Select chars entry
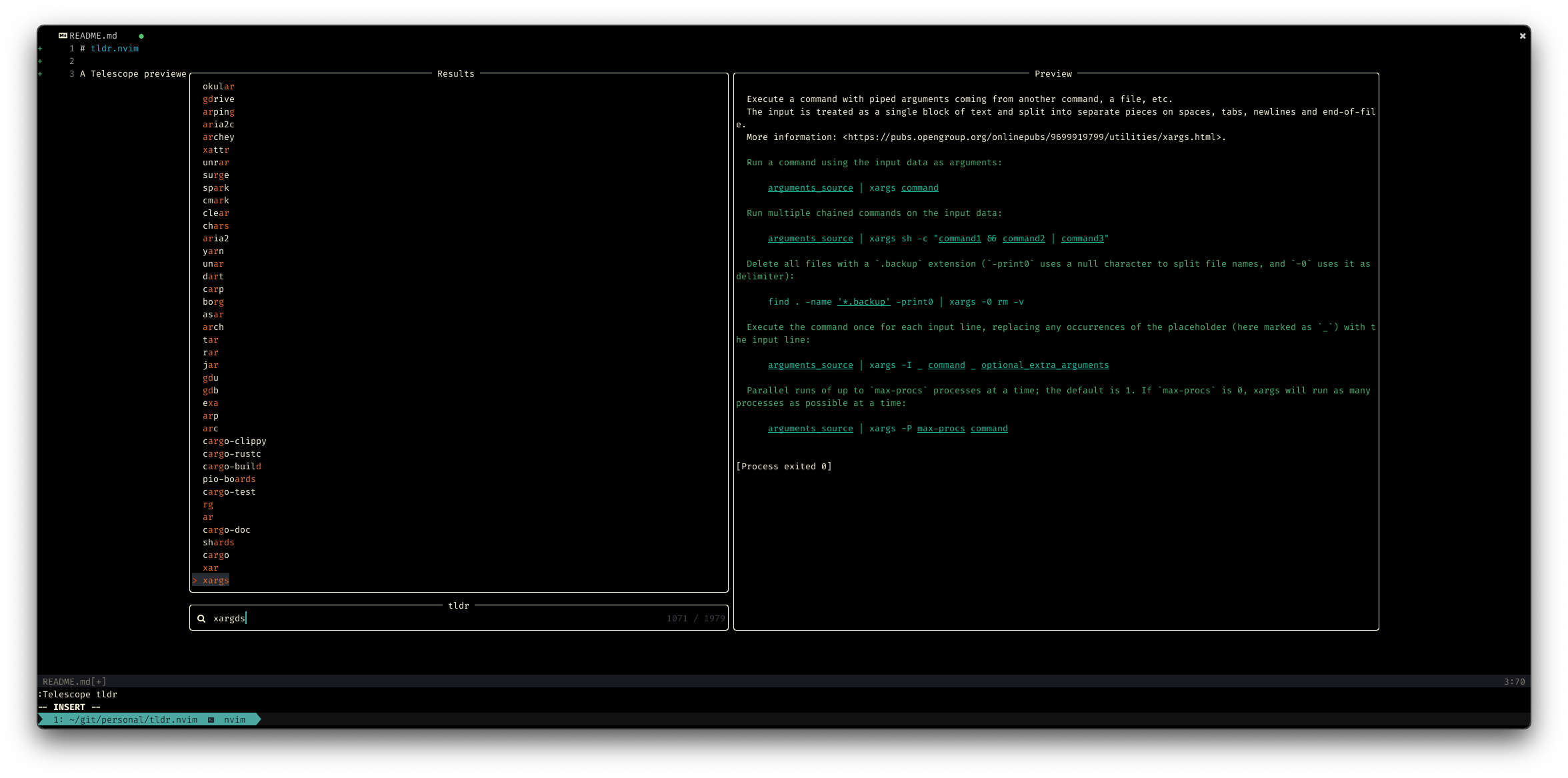Viewport: 1568px width, 778px height. pos(216,226)
